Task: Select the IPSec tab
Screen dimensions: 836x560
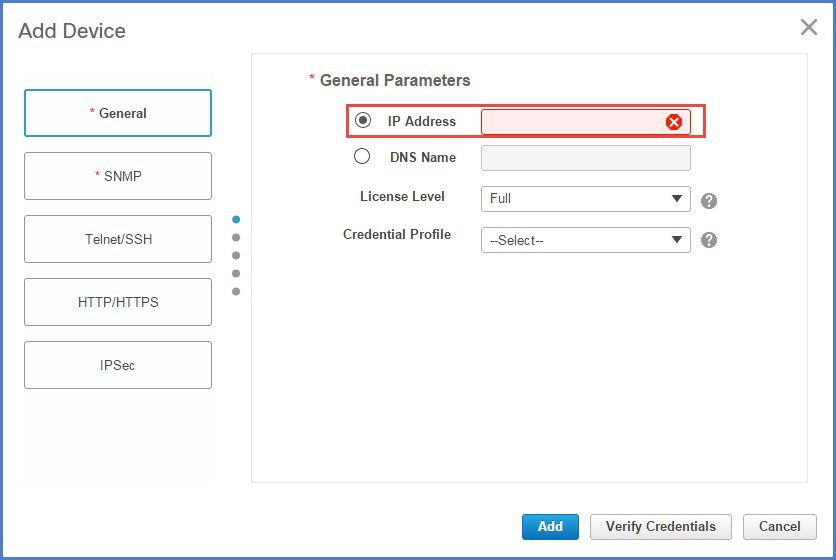Action: [118, 365]
